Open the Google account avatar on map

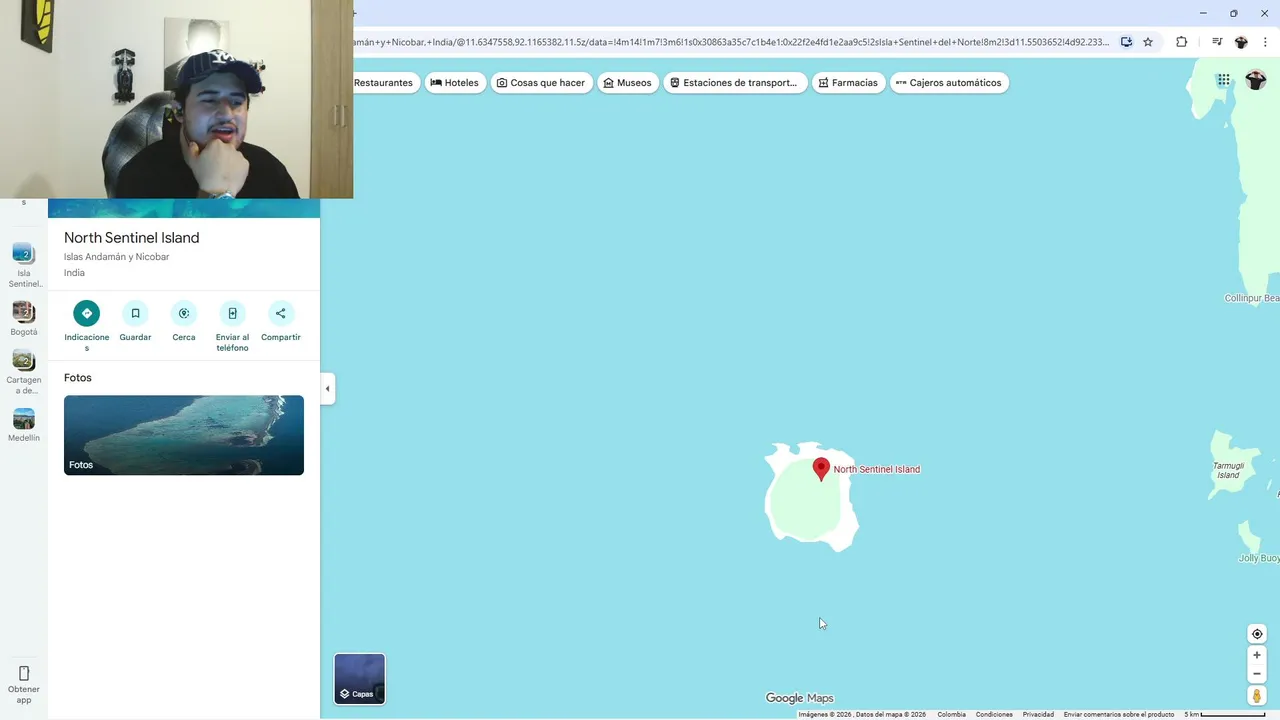coord(1256,80)
